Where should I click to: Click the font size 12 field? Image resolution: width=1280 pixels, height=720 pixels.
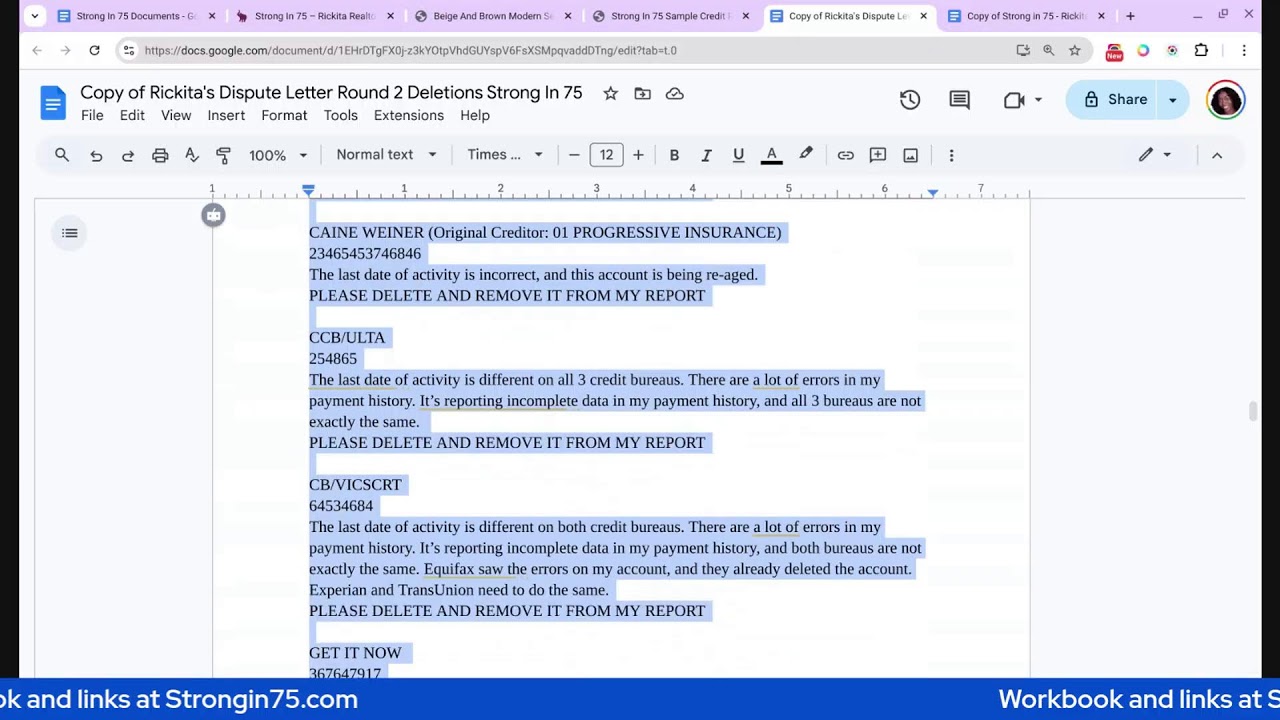click(606, 155)
